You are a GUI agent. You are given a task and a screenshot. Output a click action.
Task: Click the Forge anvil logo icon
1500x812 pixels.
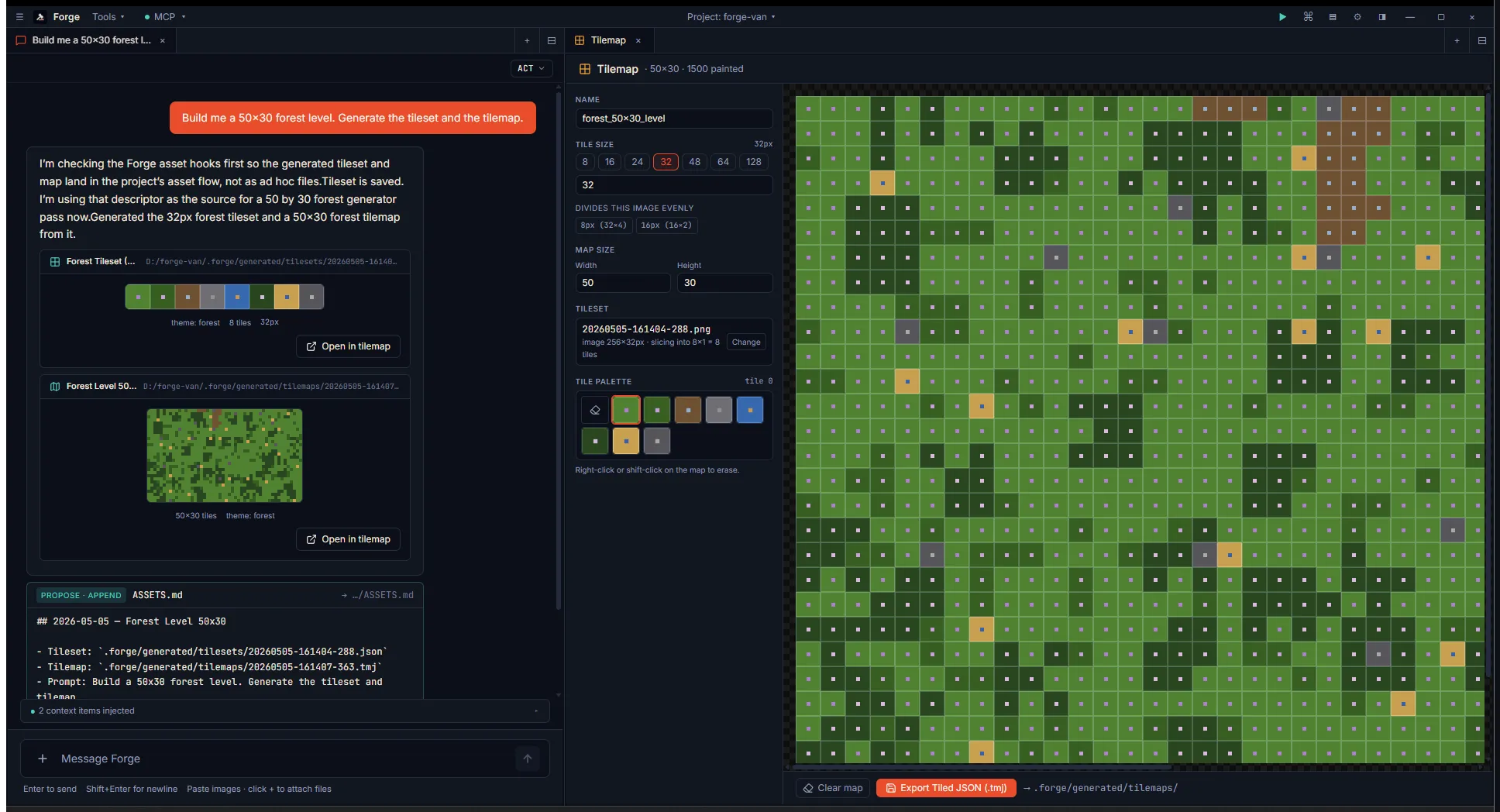pos(40,16)
